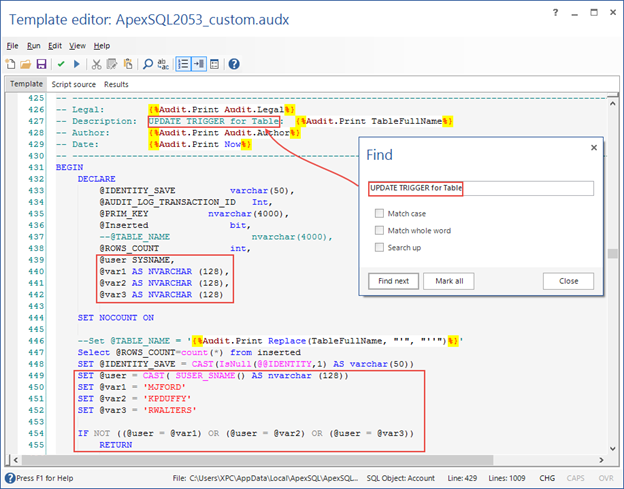
Task: Click 'SQL Object: Account' in status bar
Action: click(400, 478)
